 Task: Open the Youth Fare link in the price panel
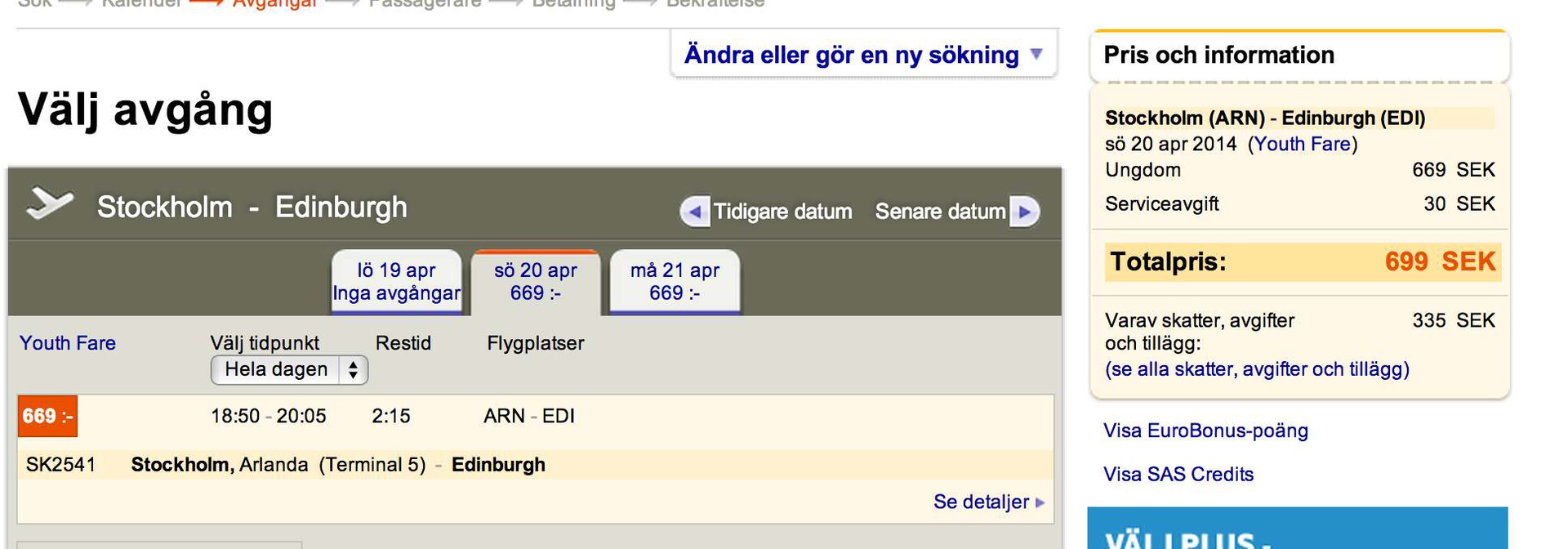pyautogui.click(x=1302, y=144)
